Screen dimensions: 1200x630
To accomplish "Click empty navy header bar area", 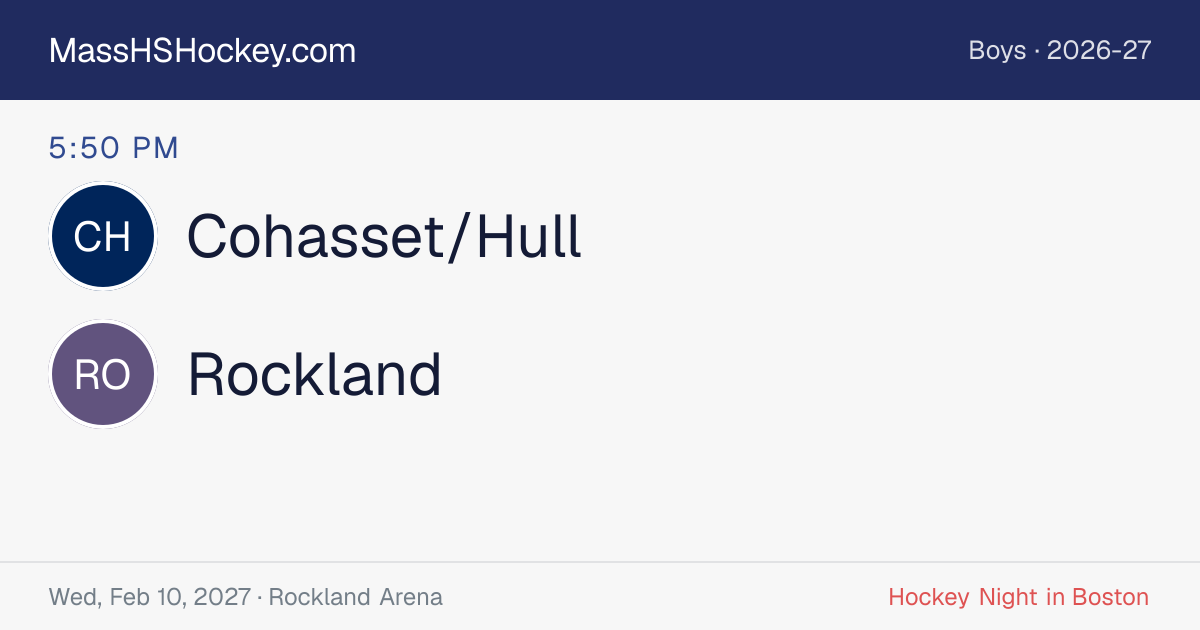I will click(x=660, y=50).
